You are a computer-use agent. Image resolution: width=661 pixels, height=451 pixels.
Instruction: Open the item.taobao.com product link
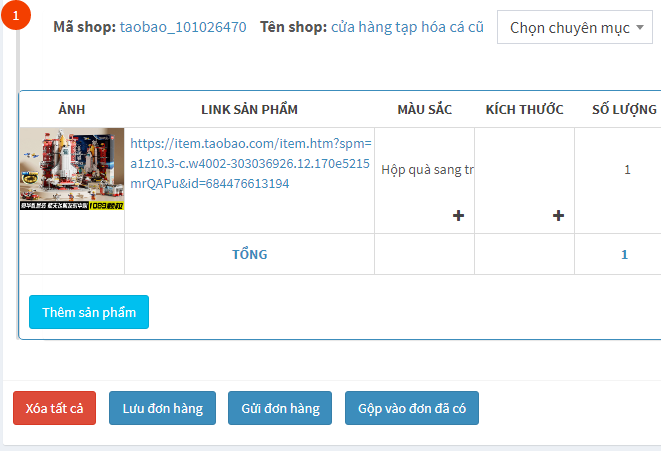point(250,163)
